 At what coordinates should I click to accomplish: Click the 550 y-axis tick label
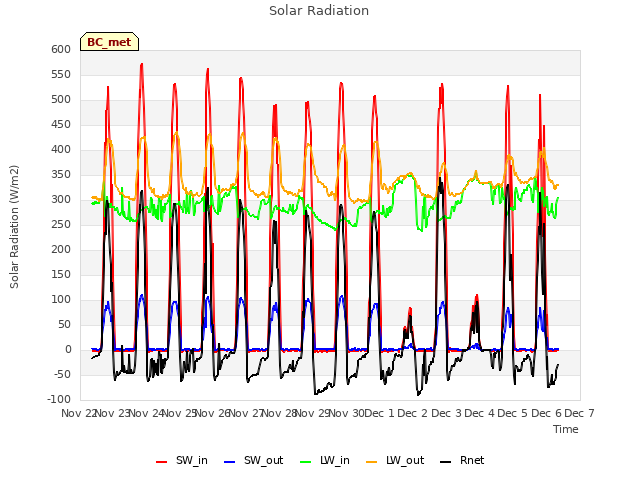61,74
